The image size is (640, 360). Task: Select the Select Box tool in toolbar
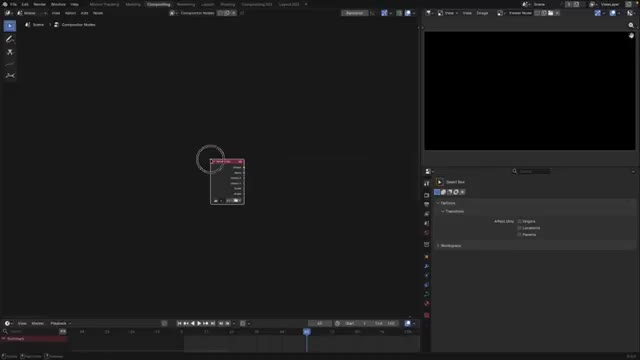[10, 26]
